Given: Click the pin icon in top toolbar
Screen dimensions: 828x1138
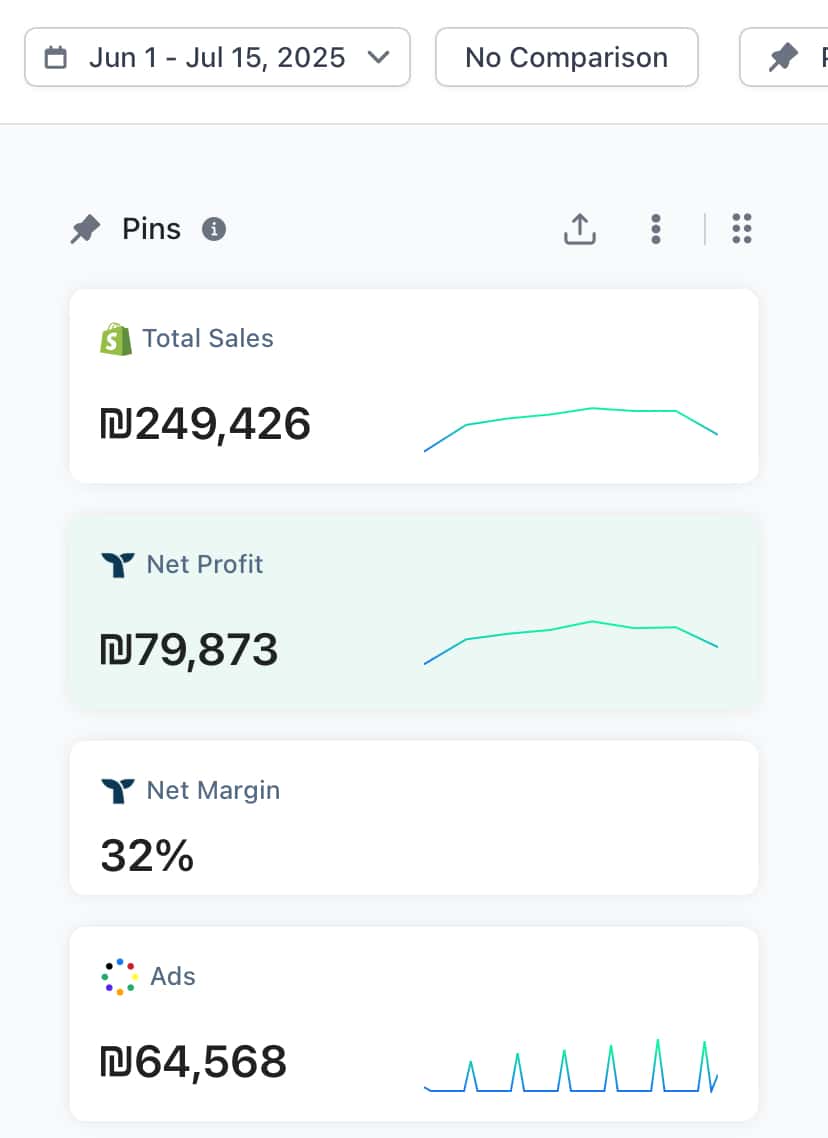Looking at the screenshot, I should 783,58.
